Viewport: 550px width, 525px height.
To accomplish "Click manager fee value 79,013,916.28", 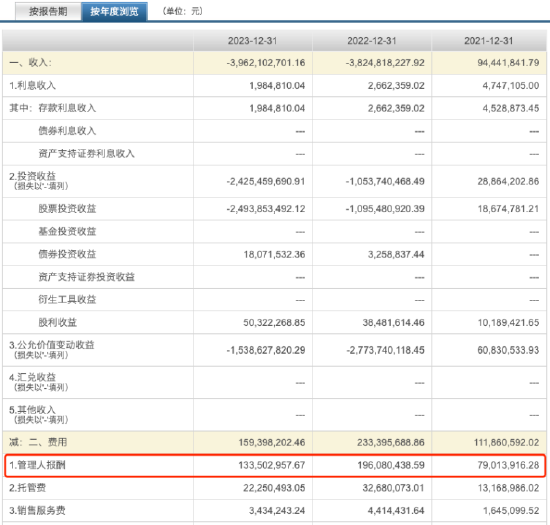I will [x=508, y=465].
